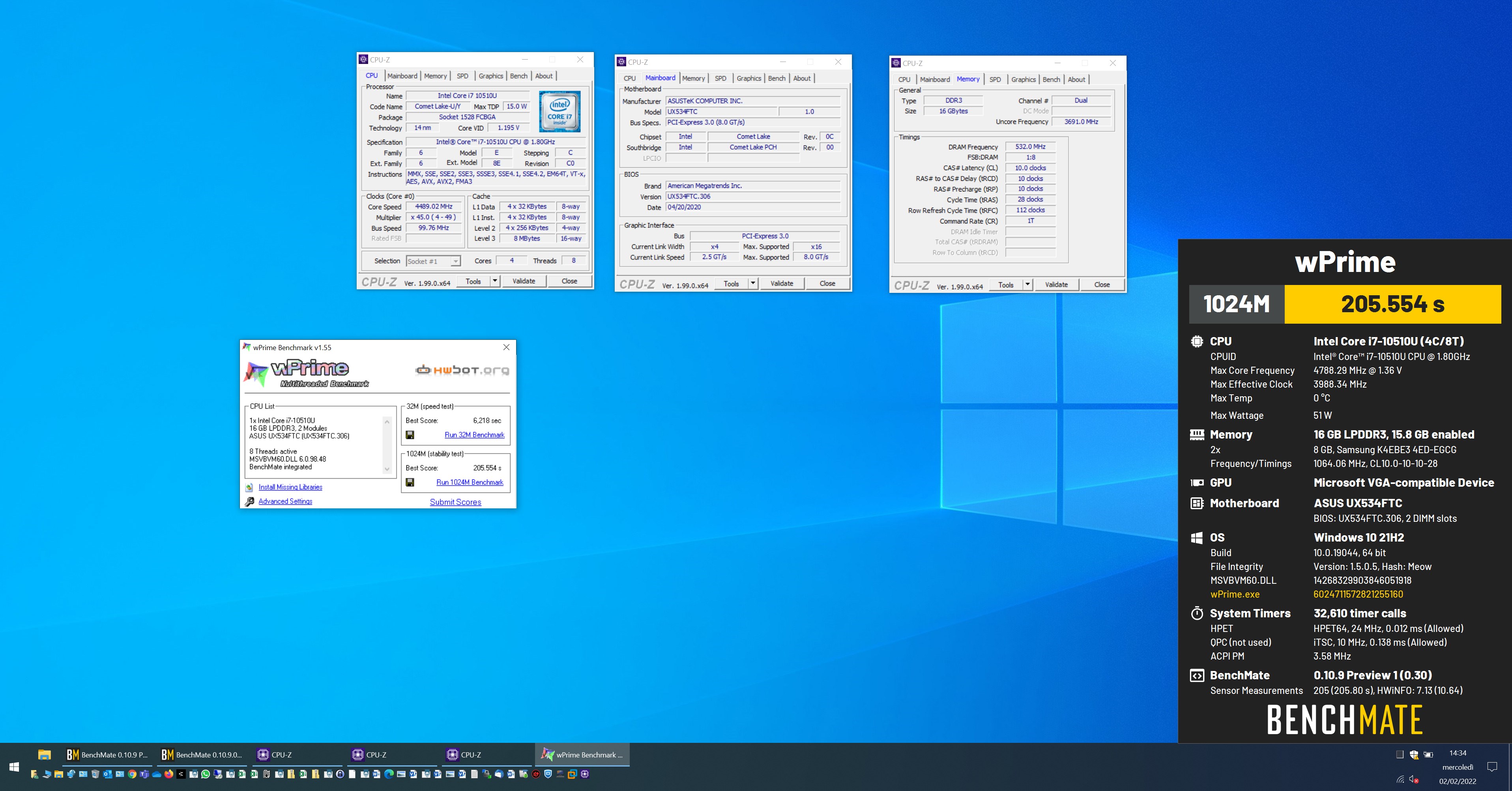Click Validate in CPU-Z CPU window
1512x791 pixels.
[524, 281]
